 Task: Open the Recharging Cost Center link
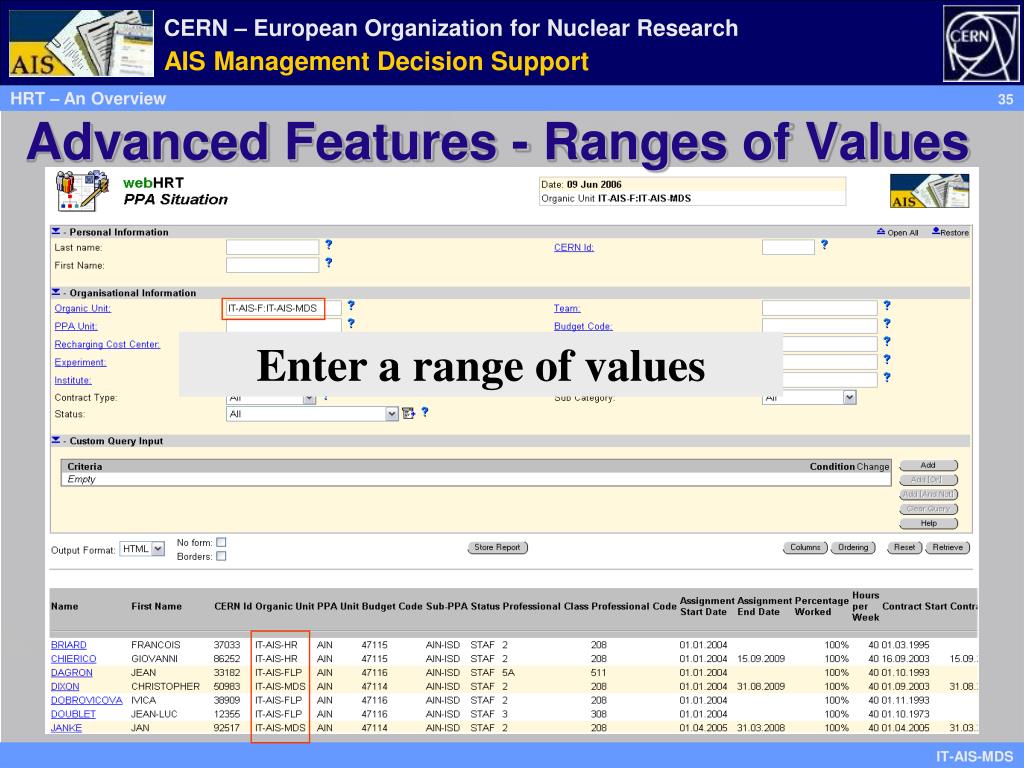[x=107, y=344]
